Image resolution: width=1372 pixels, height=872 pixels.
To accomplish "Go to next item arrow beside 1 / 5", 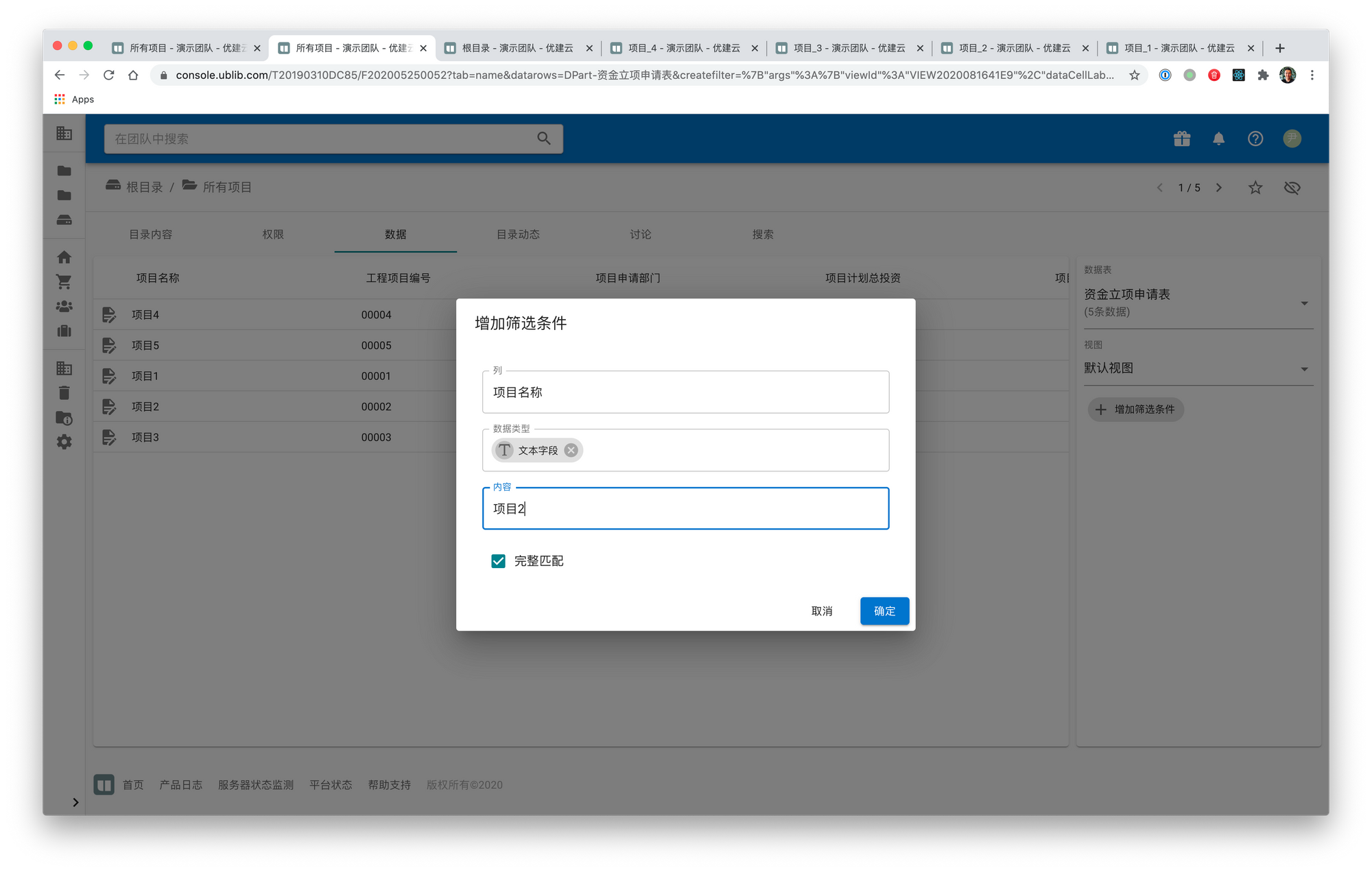I will click(x=1218, y=187).
